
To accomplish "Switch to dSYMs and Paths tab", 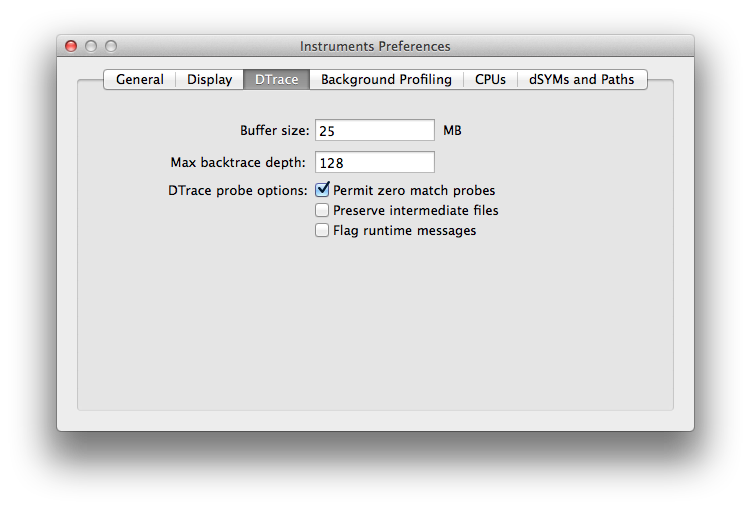I will click(581, 79).
